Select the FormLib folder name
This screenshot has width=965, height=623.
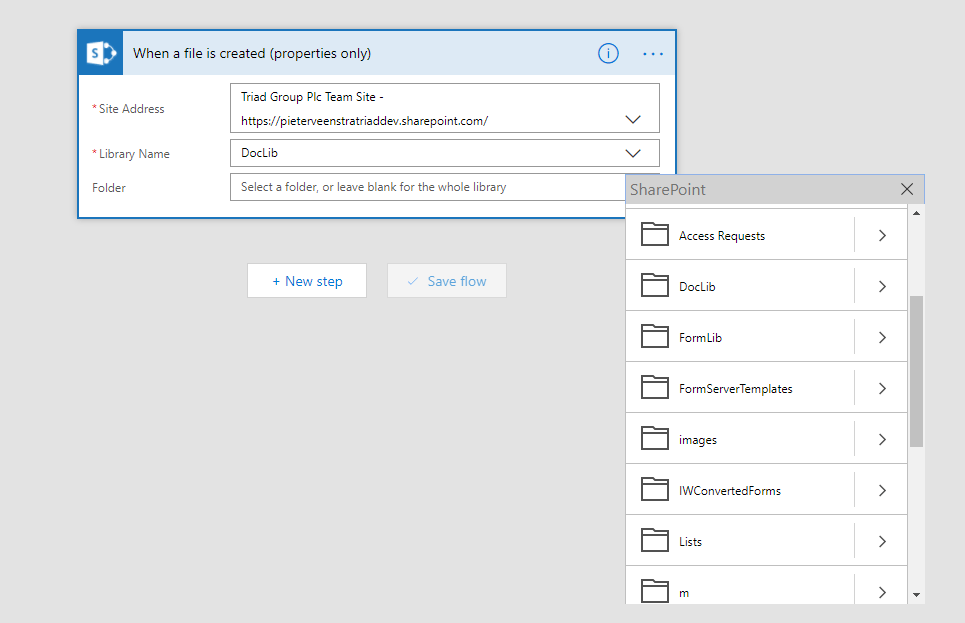click(x=700, y=338)
